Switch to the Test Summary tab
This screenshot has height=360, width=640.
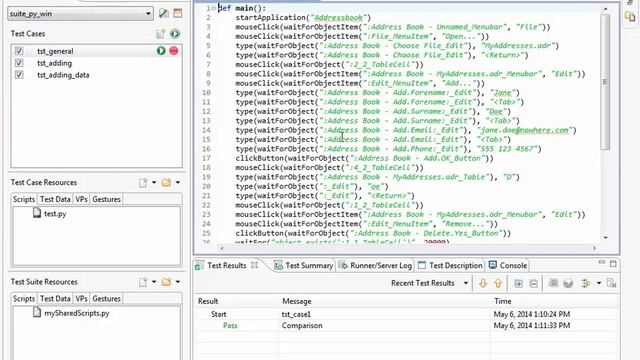303,265
